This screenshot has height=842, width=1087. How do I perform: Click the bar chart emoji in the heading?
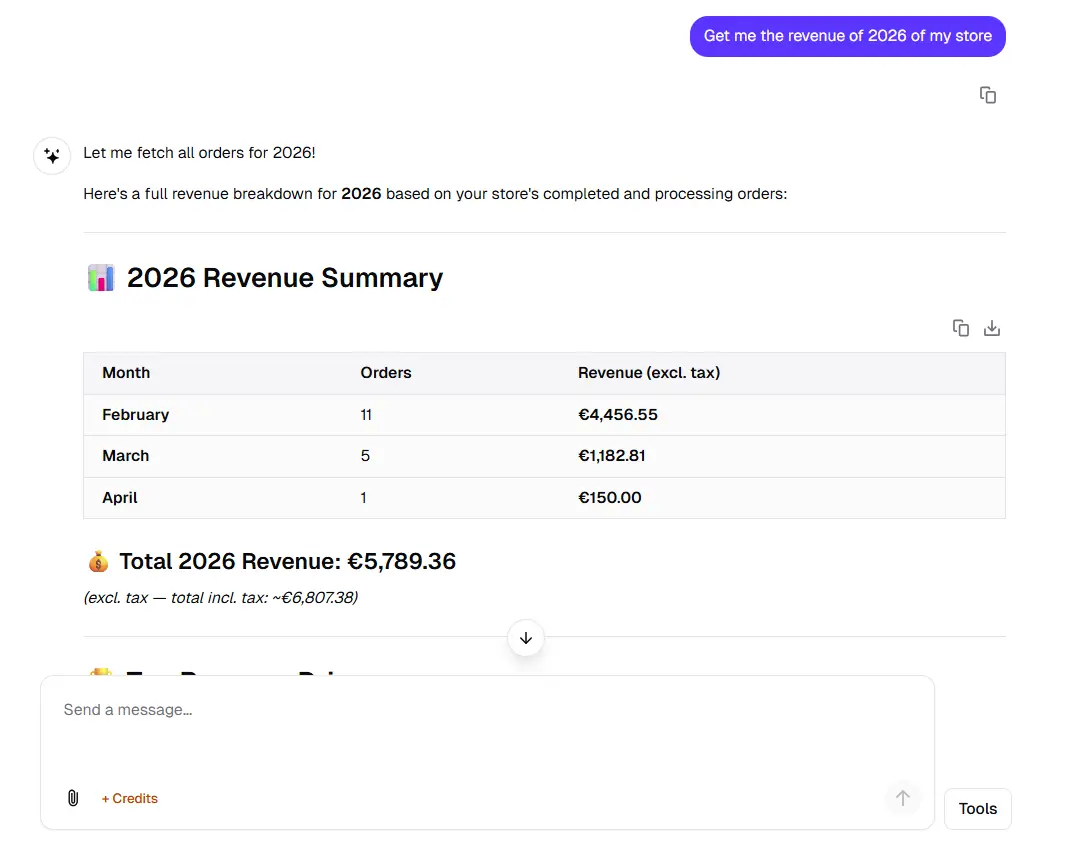coord(101,278)
